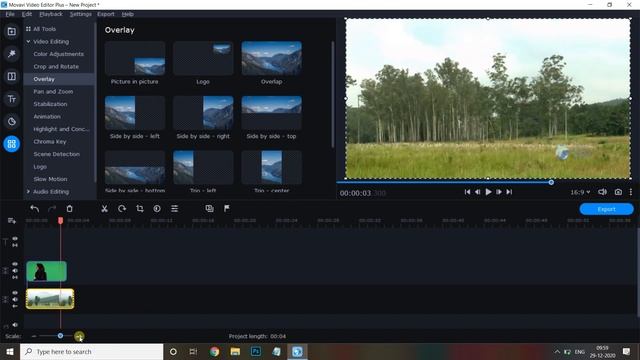Open the Stickers clock-shaped panel icon

click(x=11, y=121)
